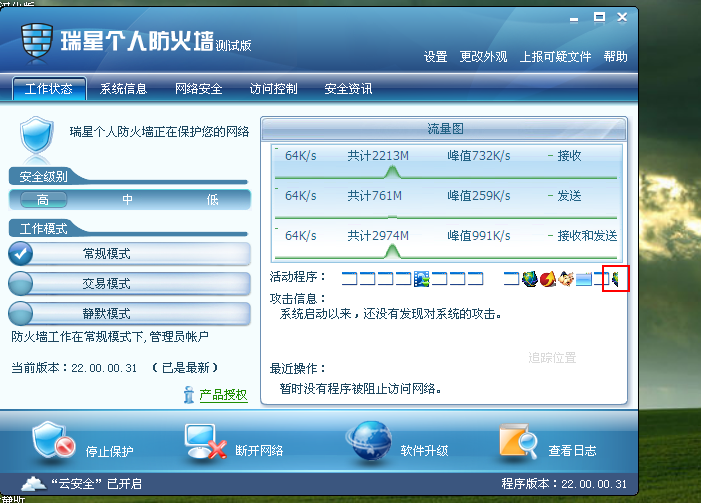
Task: Select 静默模式 working mode
Action: click(x=130, y=313)
